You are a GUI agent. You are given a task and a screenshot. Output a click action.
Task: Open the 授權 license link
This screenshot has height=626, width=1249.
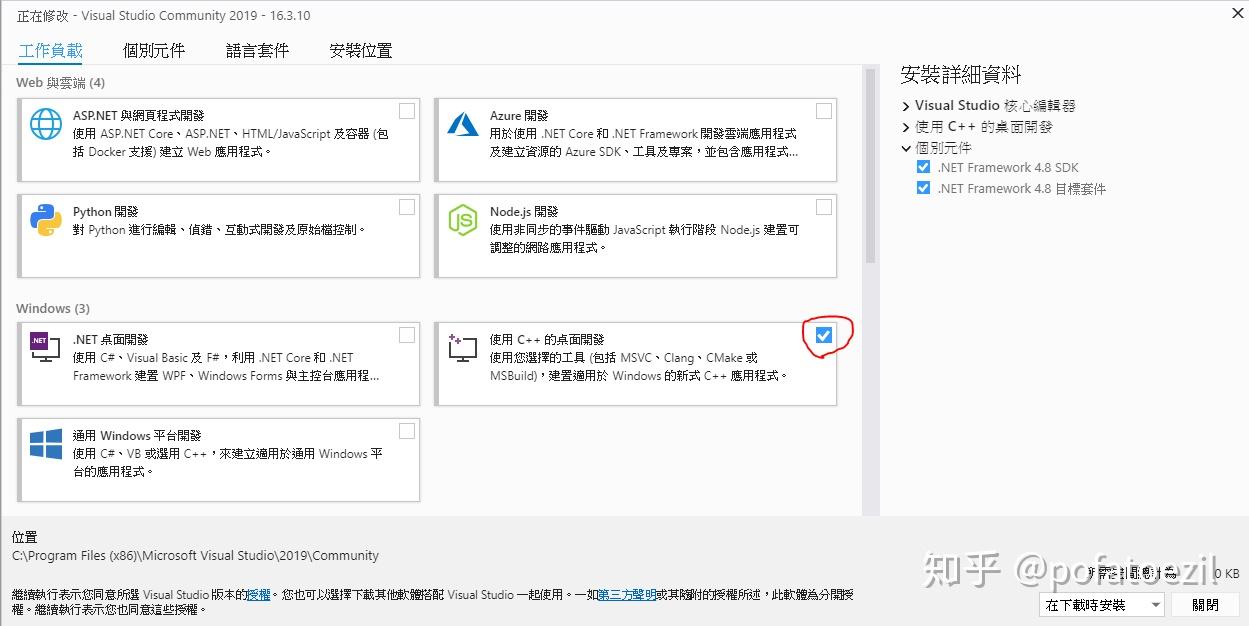point(258,594)
